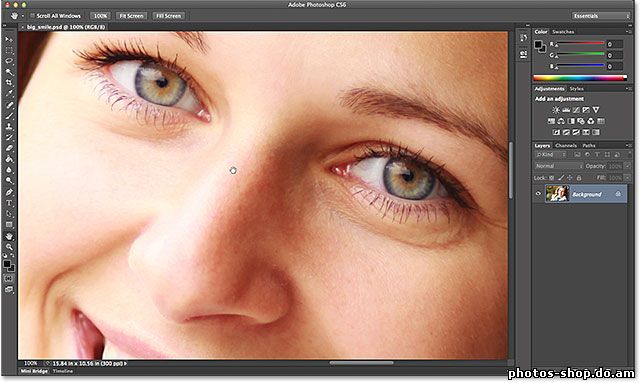The height and width of the screenshot is (383, 640).
Task: Switch to the Channels tab
Action: tap(566, 145)
